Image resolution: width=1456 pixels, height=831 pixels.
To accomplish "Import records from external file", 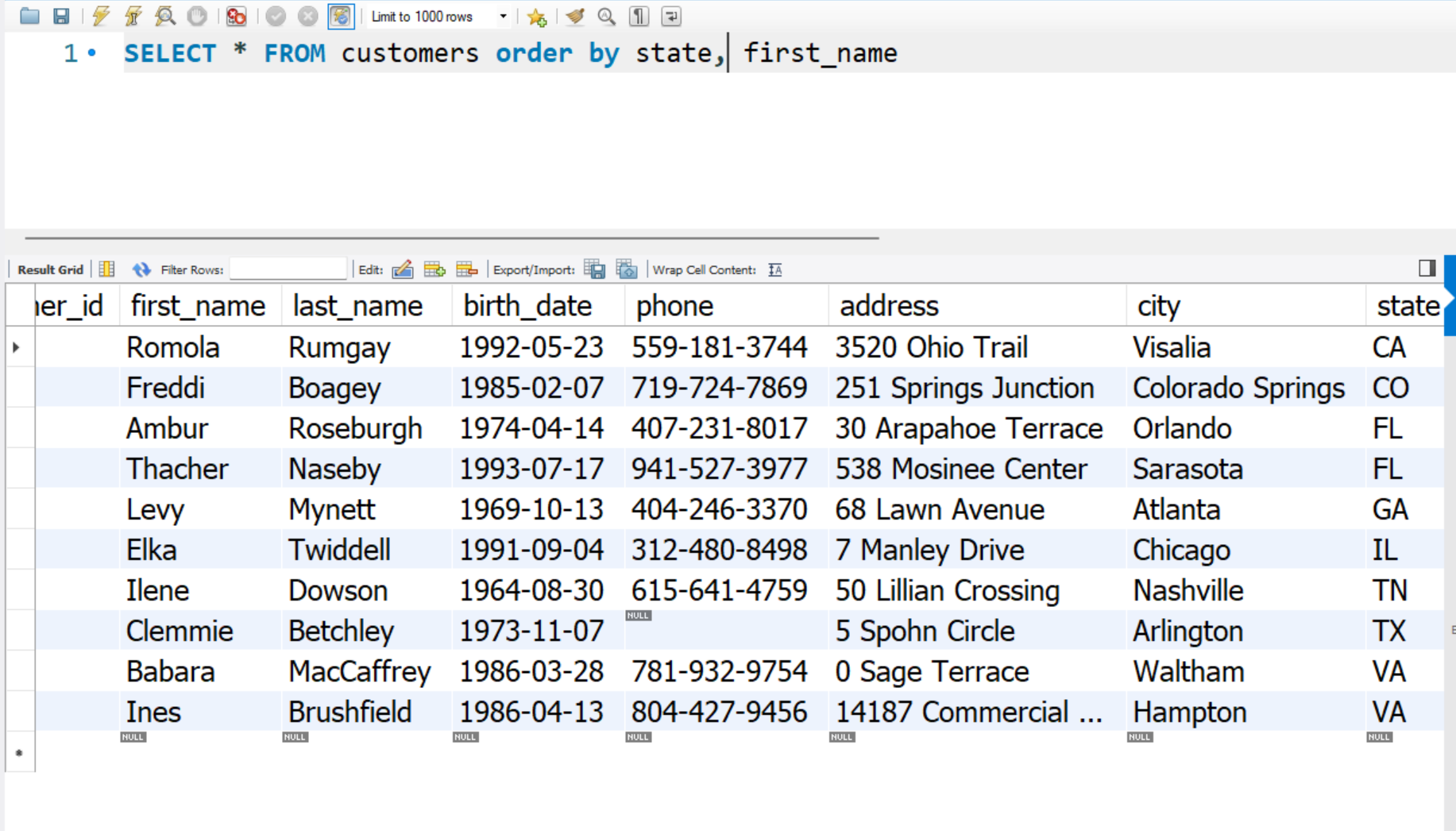I will pos(627,269).
